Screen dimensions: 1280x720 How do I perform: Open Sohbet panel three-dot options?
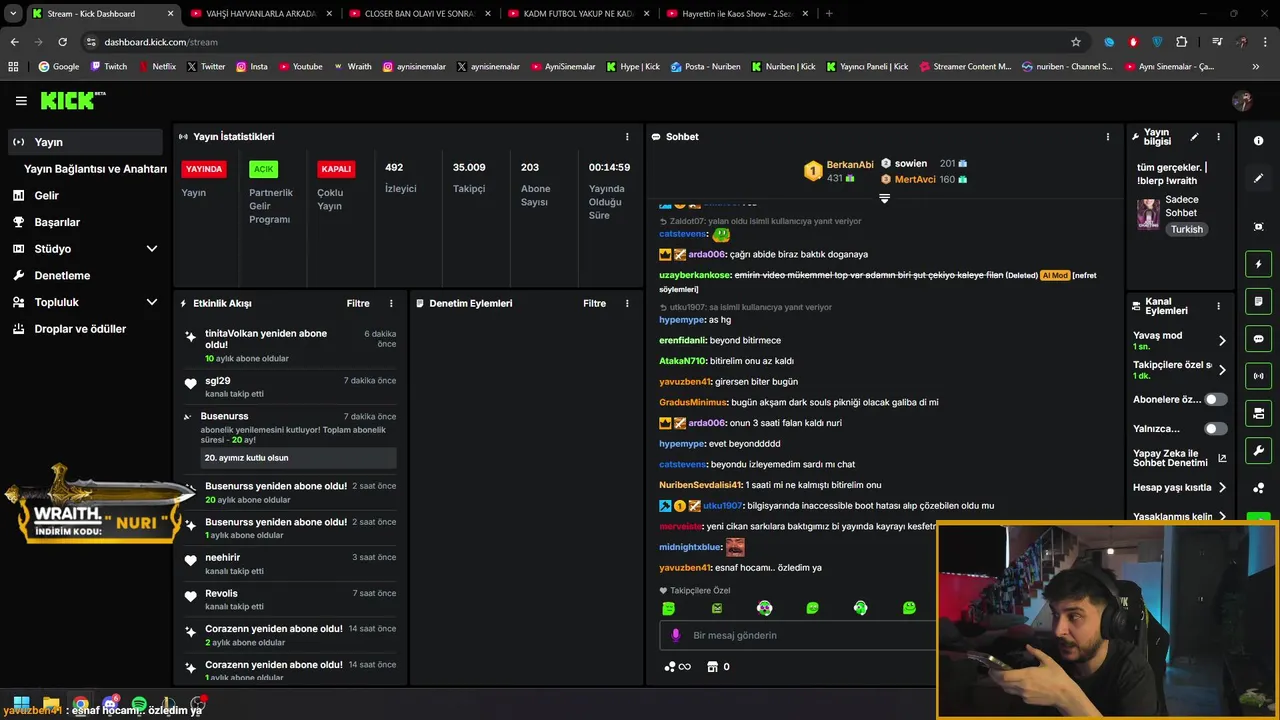click(x=1107, y=137)
